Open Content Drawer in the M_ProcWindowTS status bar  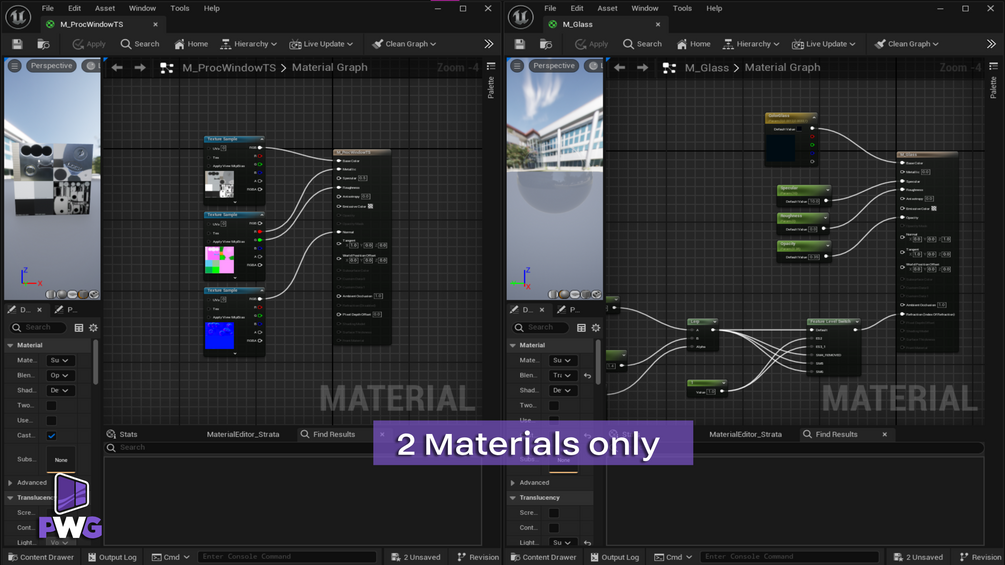click(41, 557)
